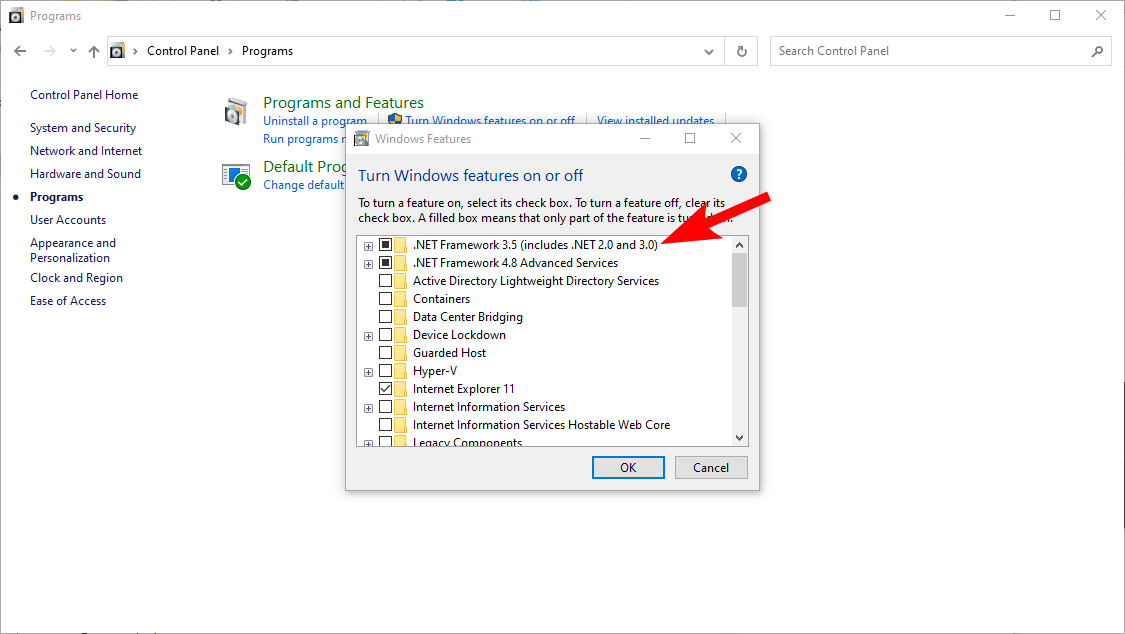Click the Default Programs icon
The height and width of the screenshot is (634, 1125).
click(x=238, y=176)
